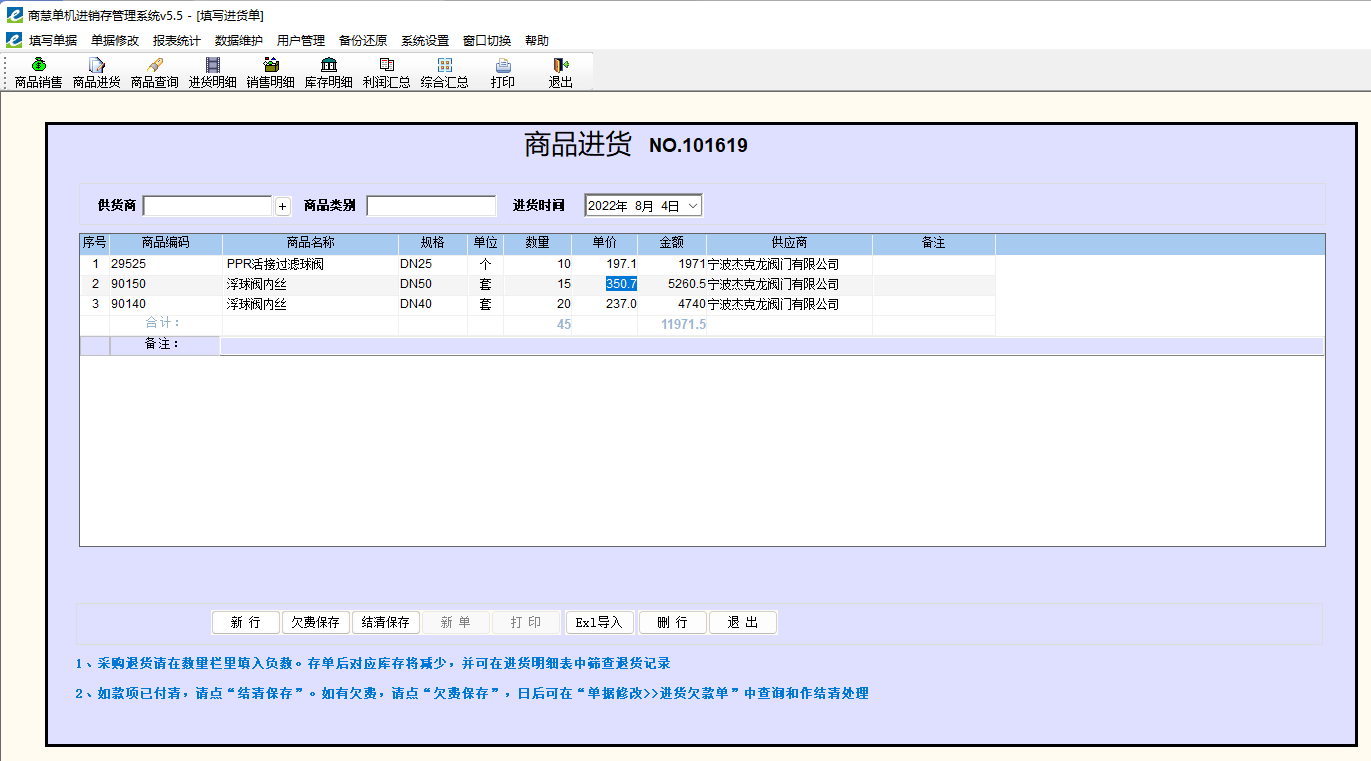Open the 库存明细 toolbar icon

[x=329, y=73]
